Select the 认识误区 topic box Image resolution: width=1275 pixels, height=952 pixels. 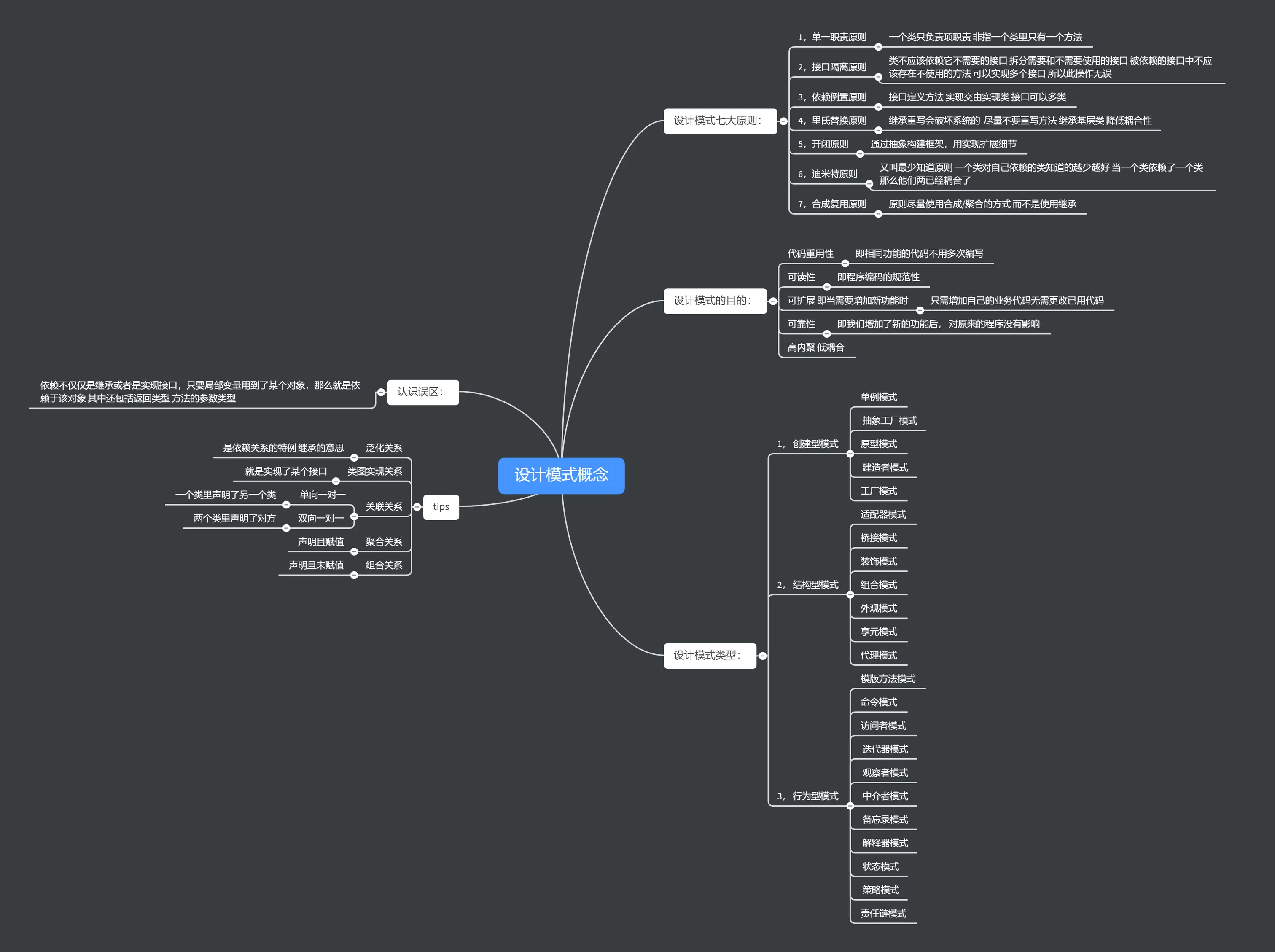click(422, 392)
